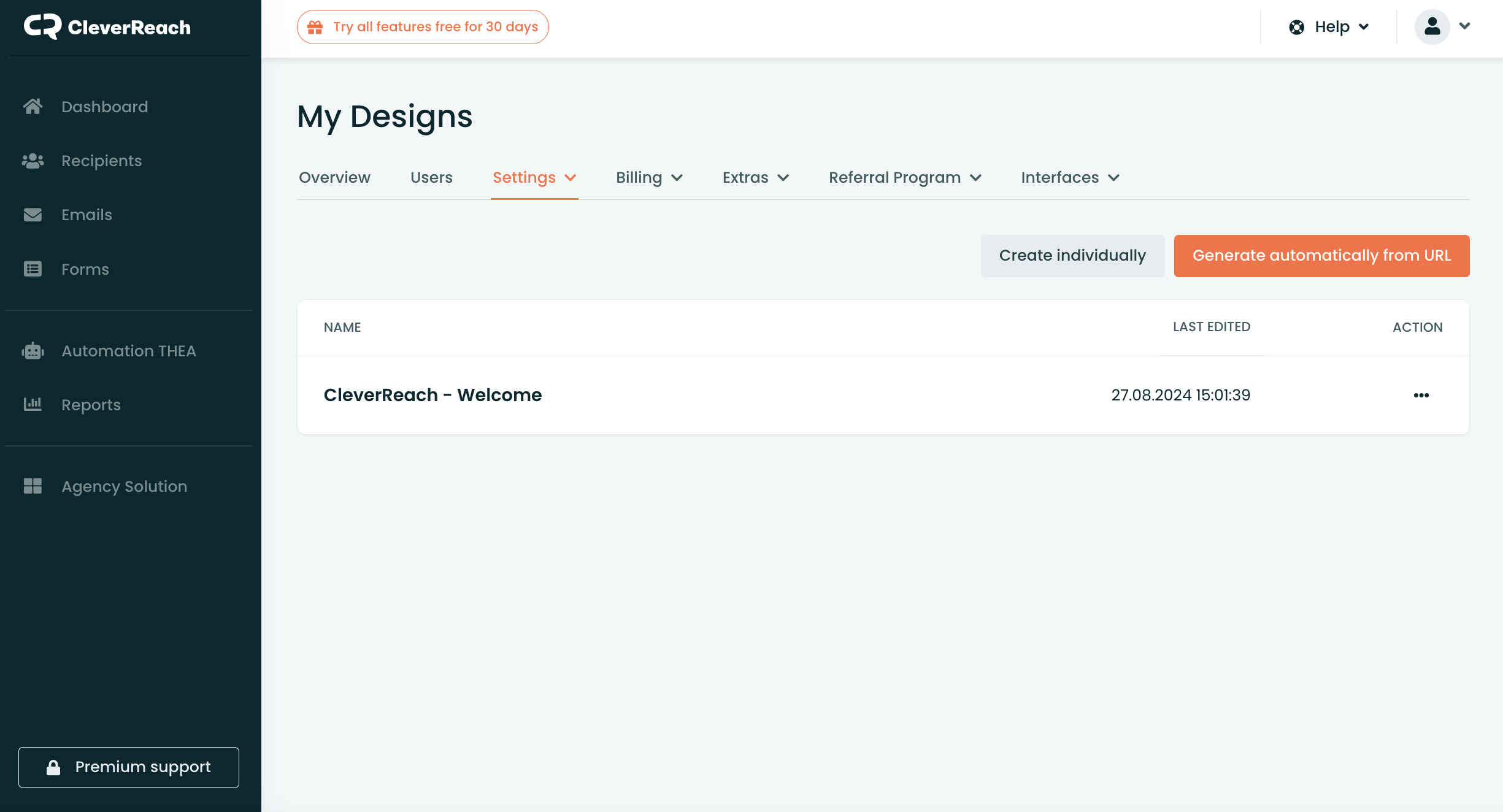Image resolution: width=1503 pixels, height=812 pixels.
Task: Click the Agency Solution grid icon
Action: (x=33, y=486)
